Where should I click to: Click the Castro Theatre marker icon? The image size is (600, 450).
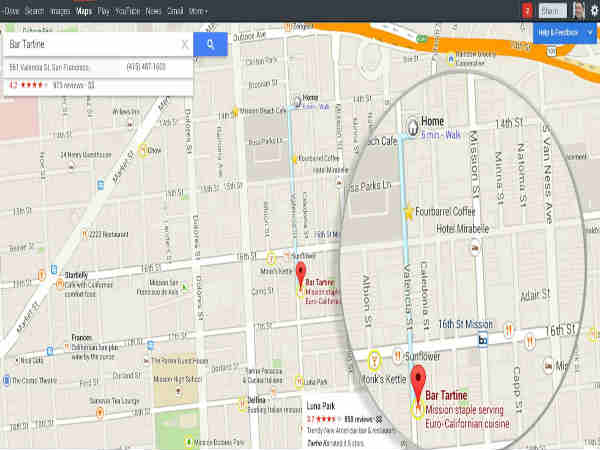pyautogui.click(x=6, y=381)
